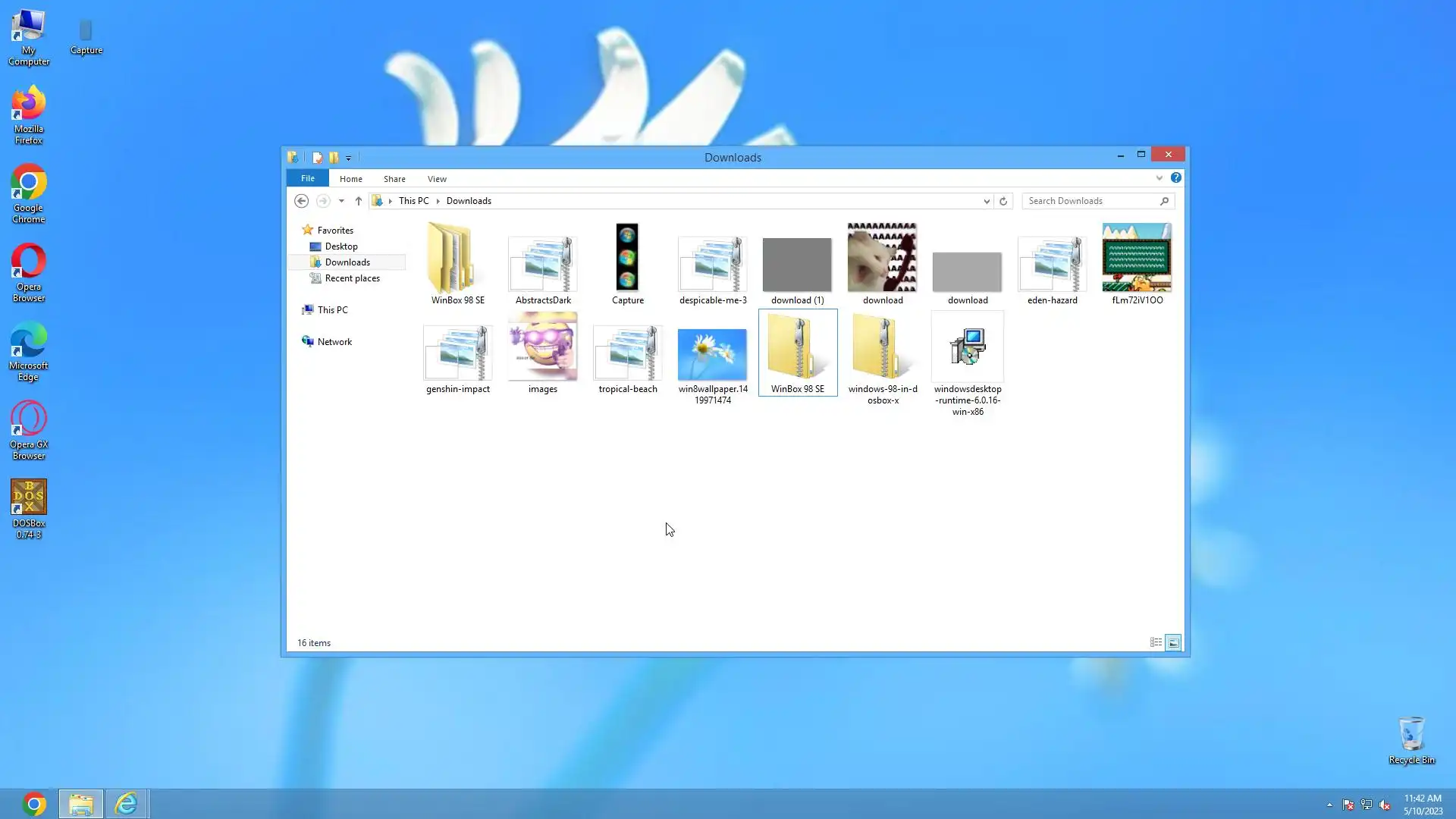Expand the ribbon with chevron arrow
The width and height of the screenshot is (1456, 819).
[1159, 178]
